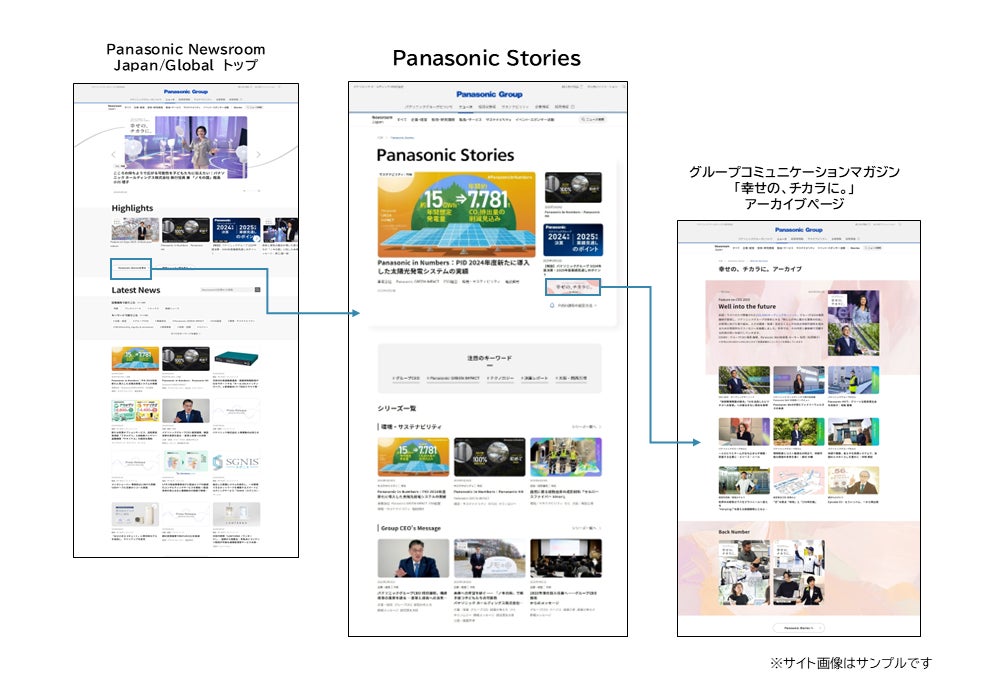Open blue 2024/2025 side thumbnail on Stories page
Viewport: 1000px width, 693px height.
(573, 240)
